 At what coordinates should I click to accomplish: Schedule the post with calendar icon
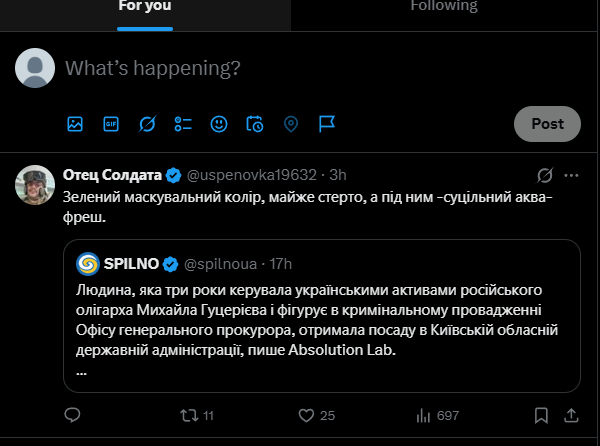pyautogui.click(x=255, y=124)
